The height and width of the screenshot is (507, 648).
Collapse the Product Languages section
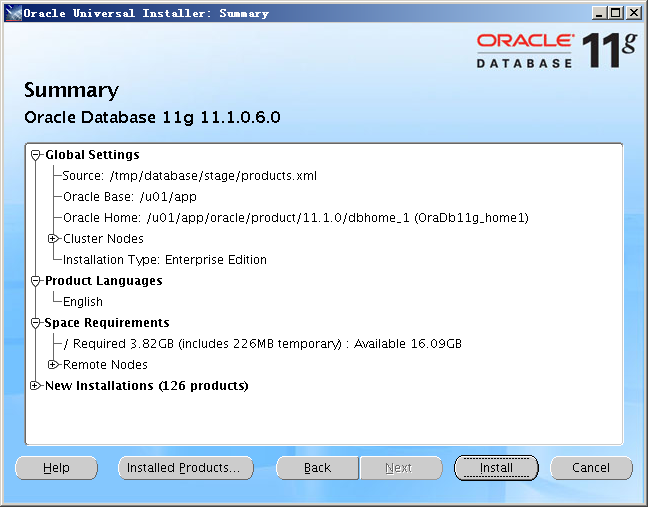36,281
